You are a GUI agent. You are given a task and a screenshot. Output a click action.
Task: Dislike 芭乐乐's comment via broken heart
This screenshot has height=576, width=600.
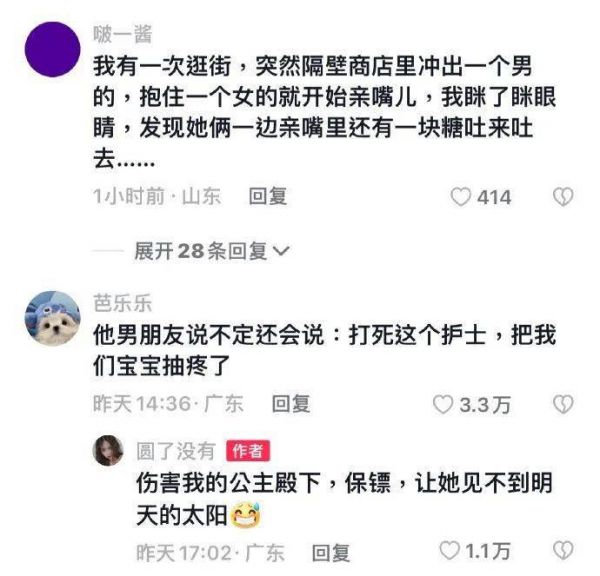click(x=563, y=405)
